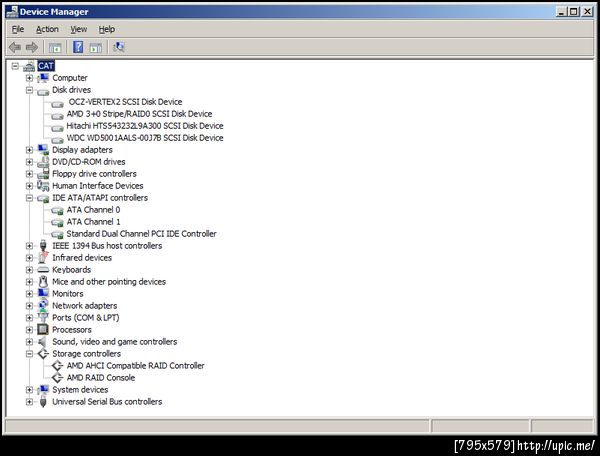Image resolution: width=600 pixels, height=456 pixels.
Task: Click the System devices category icon
Action: (x=43, y=390)
